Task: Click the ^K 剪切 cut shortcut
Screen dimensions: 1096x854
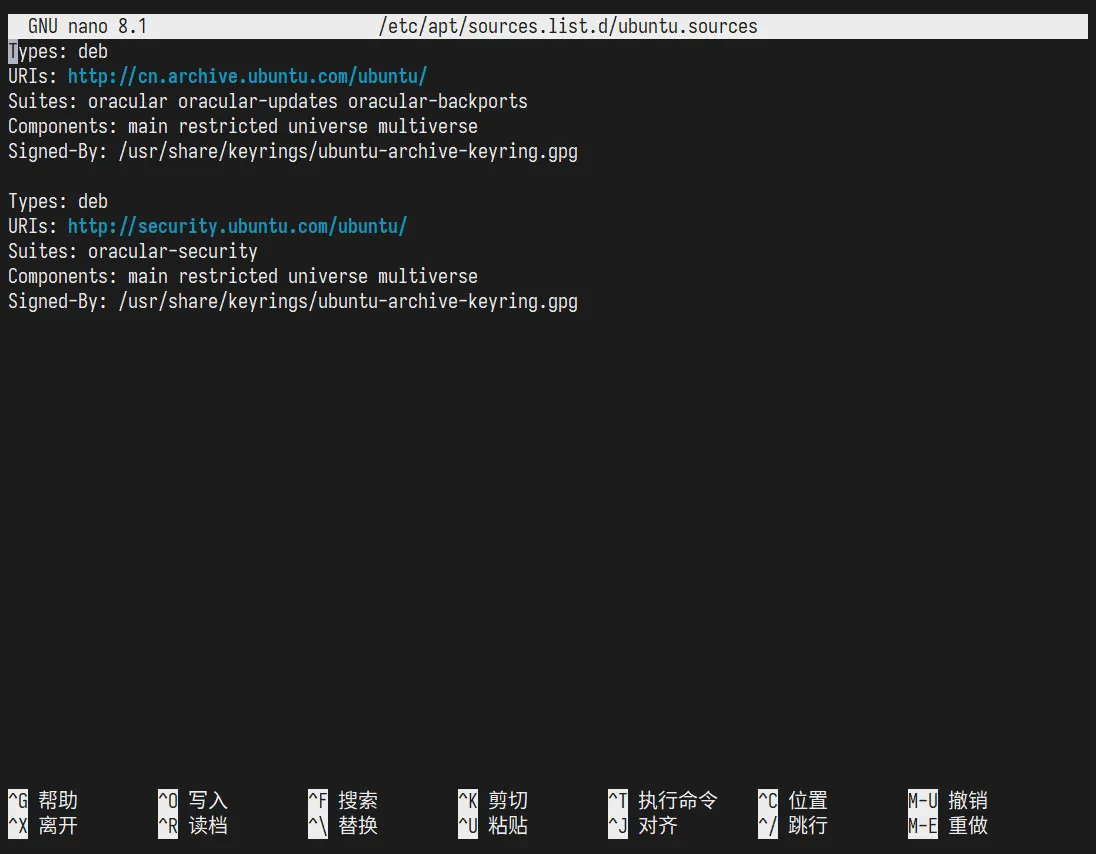Action: click(x=493, y=800)
